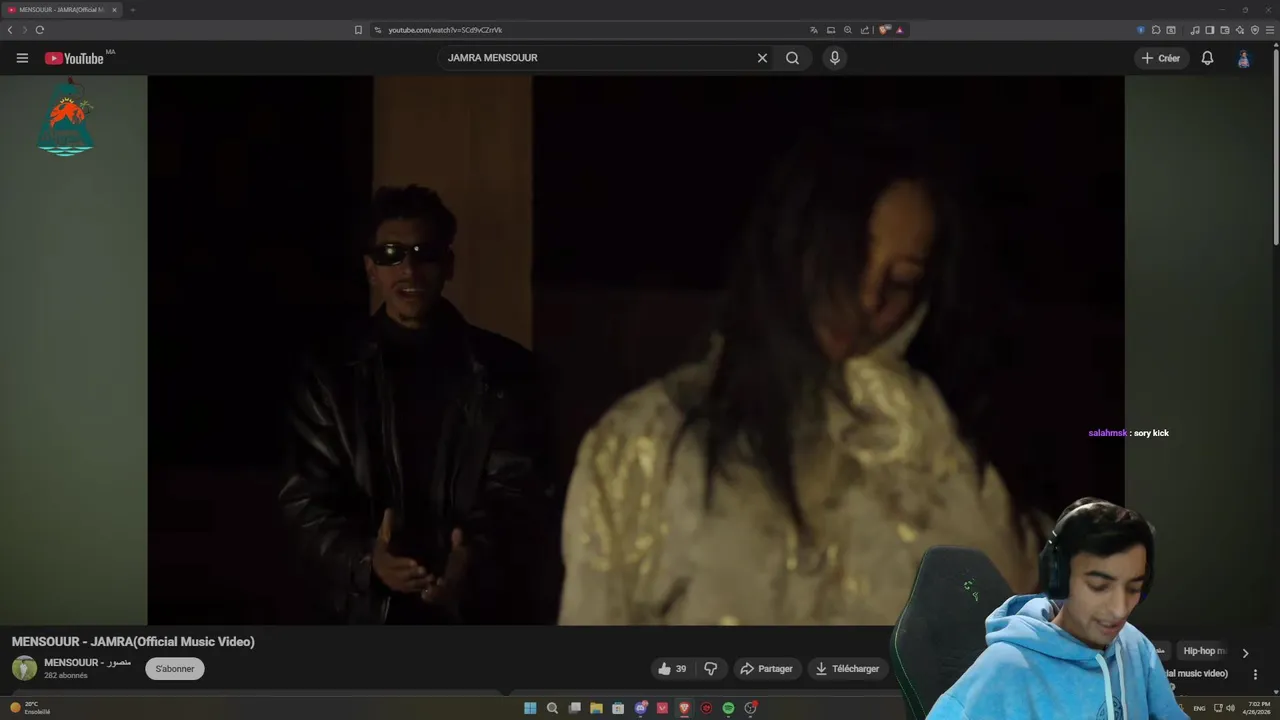Click the Partager share button
The height and width of the screenshot is (720, 1280).
point(766,669)
